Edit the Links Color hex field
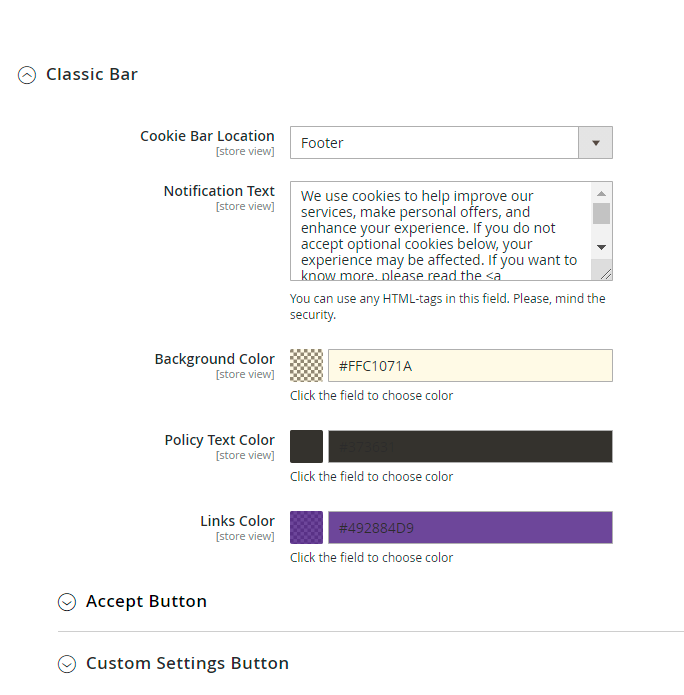The height and width of the screenshot is (695, 684). [470, 528]
